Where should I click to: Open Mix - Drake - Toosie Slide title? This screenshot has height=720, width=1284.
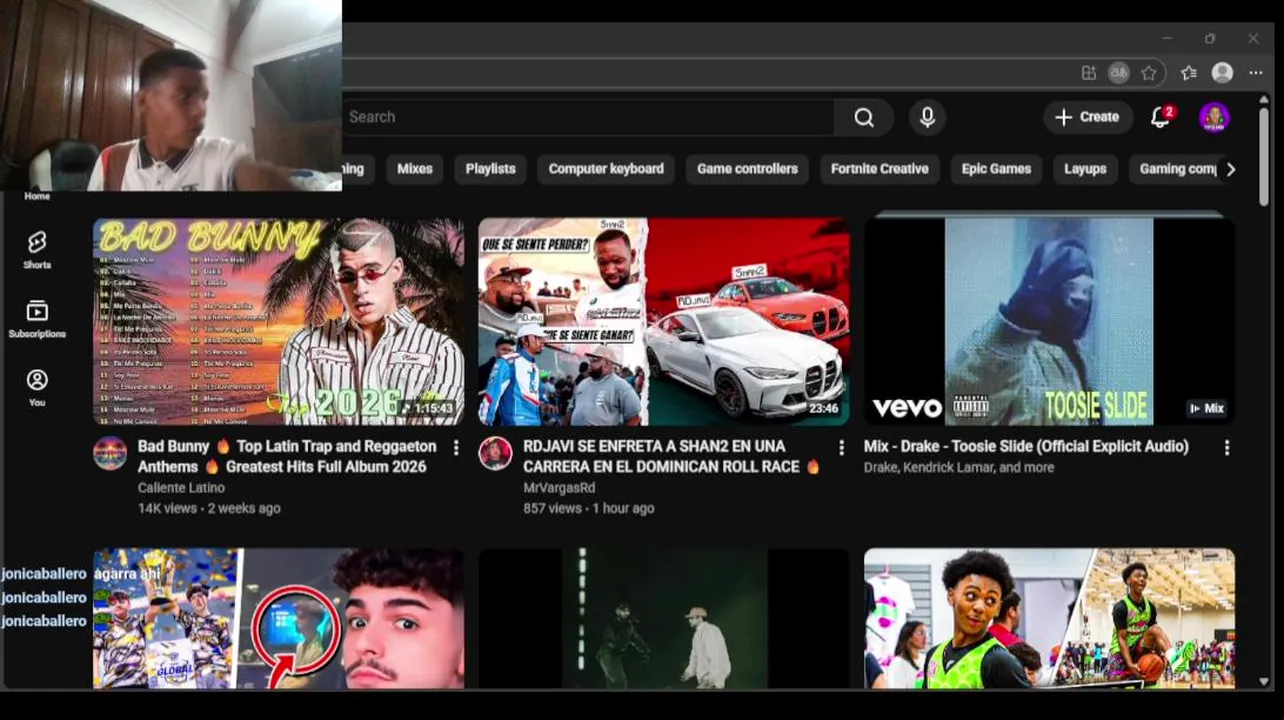1026,446
